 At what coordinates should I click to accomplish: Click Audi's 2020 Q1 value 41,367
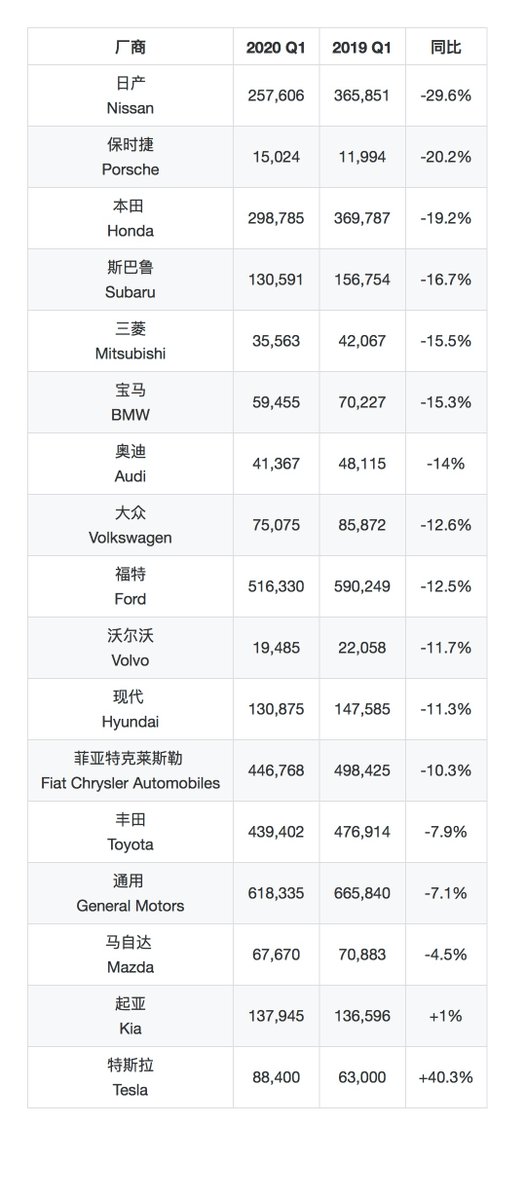coord(276,463)
